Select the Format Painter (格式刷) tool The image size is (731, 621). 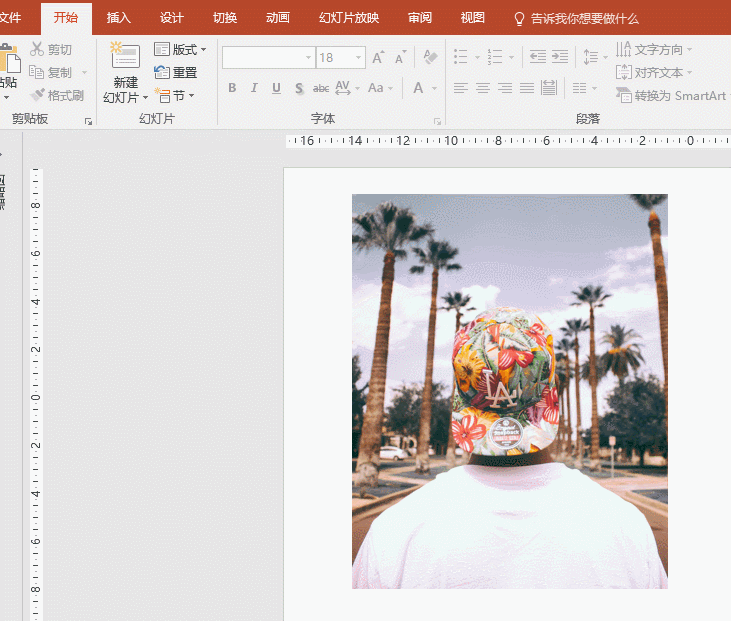pos(57,95)
